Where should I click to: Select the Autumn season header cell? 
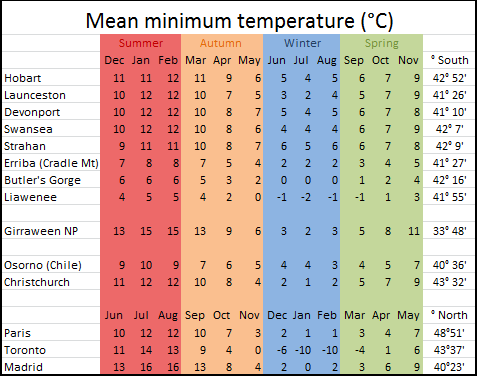221,43
